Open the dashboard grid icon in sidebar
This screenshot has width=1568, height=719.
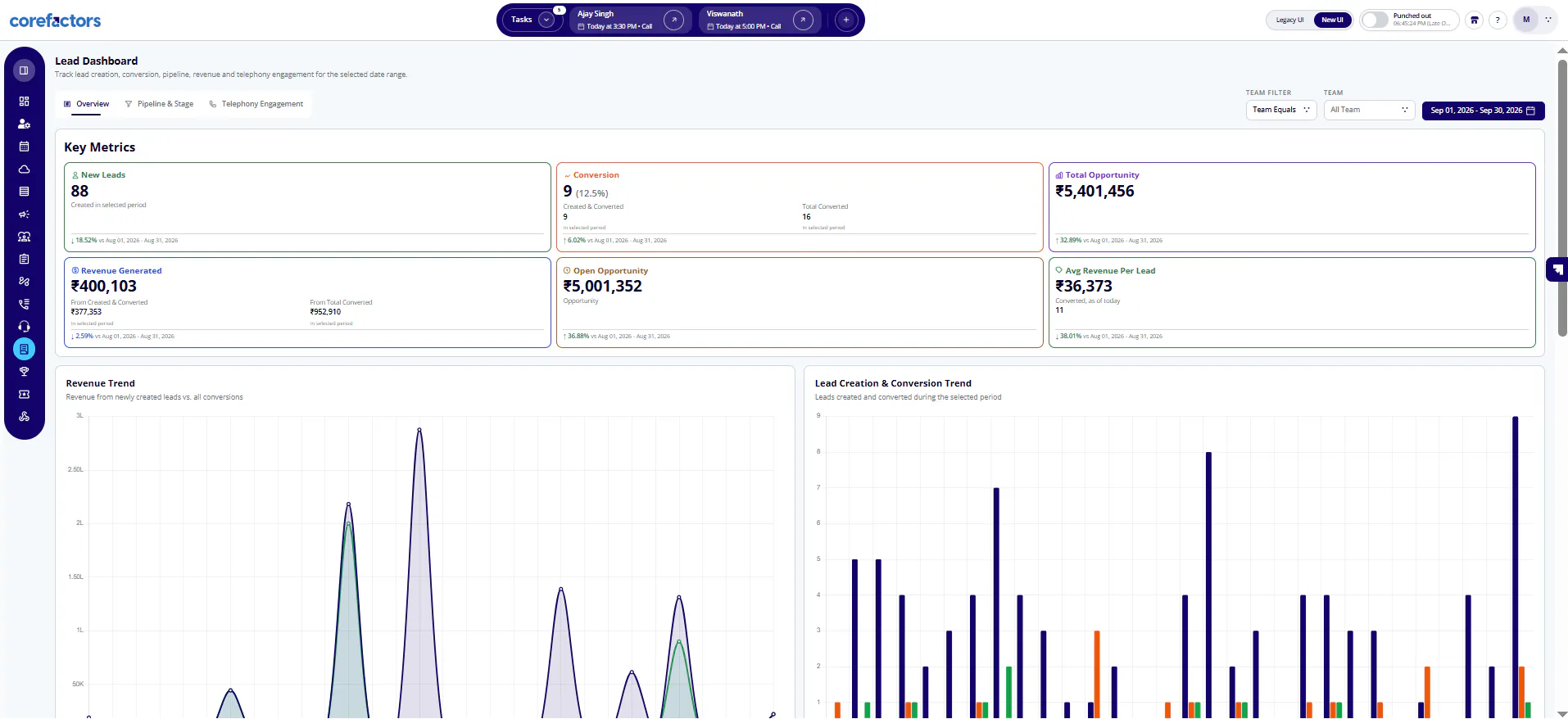(24, 102)
